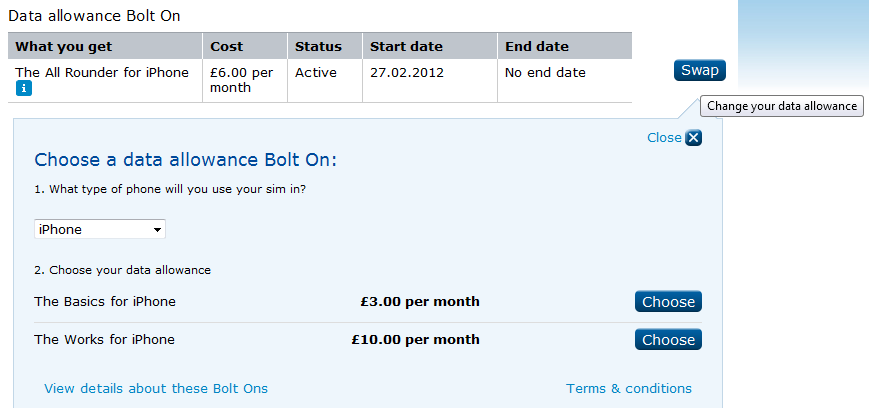Click the arrow on the iPhone combo box
The image size is (869, 408).
[x=157, y=230]
